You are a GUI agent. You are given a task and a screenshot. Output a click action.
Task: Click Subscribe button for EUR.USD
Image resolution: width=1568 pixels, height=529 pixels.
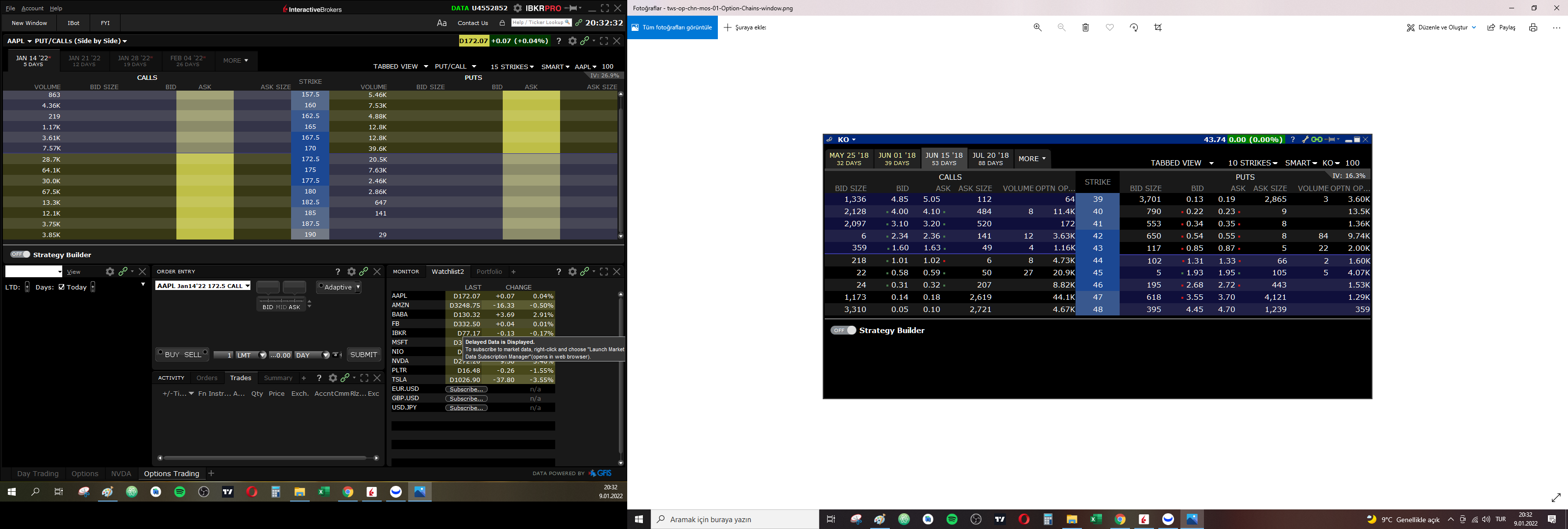point(466,389)
